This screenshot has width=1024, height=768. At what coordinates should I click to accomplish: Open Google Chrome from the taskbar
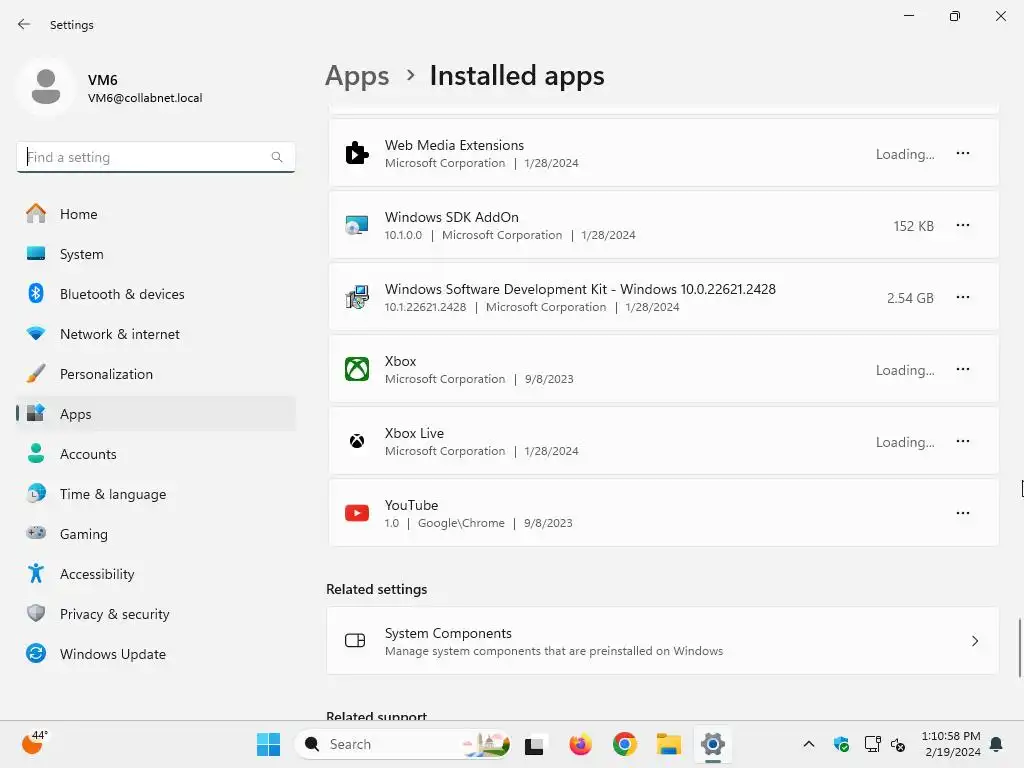point(624,744)
